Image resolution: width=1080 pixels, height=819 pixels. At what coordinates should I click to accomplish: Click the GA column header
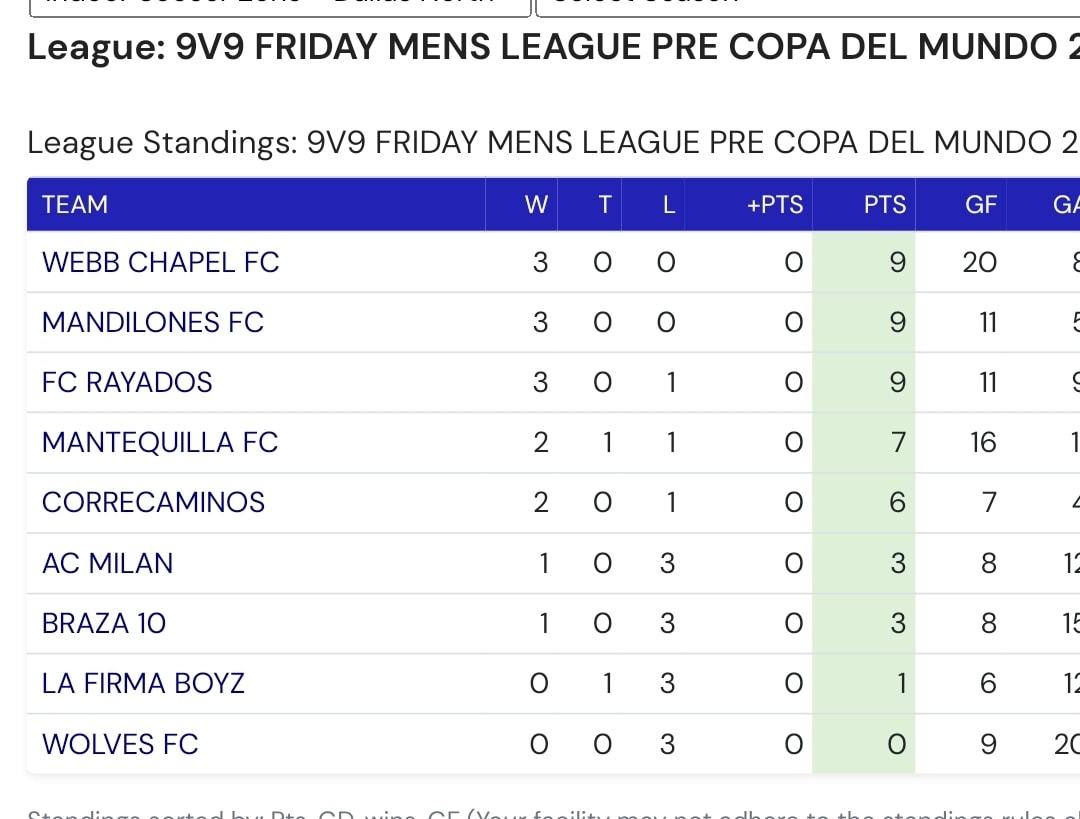coord(1043,205)
